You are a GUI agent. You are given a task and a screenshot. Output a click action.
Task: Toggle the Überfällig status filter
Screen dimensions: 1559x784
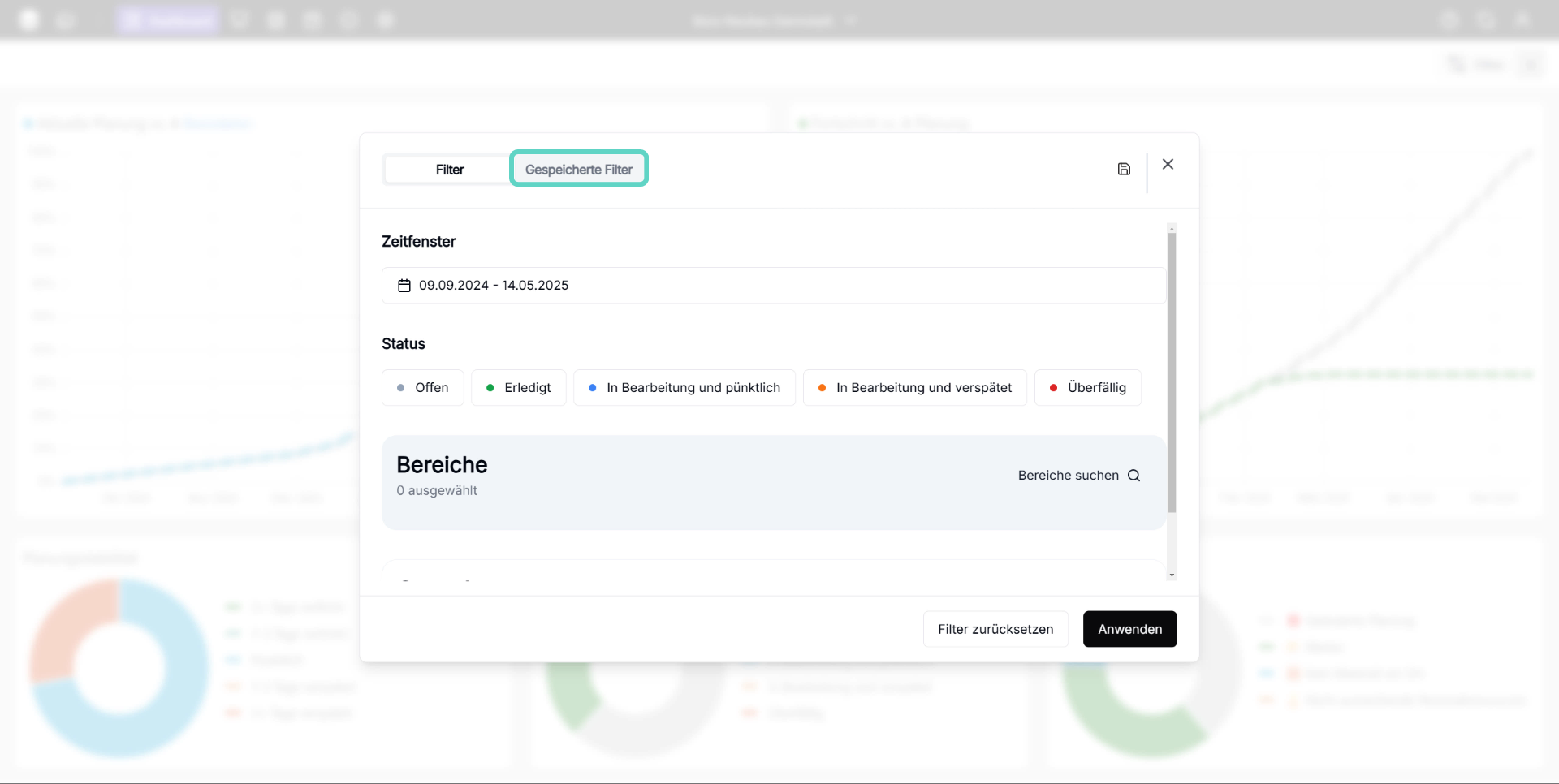coord(1087,388)
